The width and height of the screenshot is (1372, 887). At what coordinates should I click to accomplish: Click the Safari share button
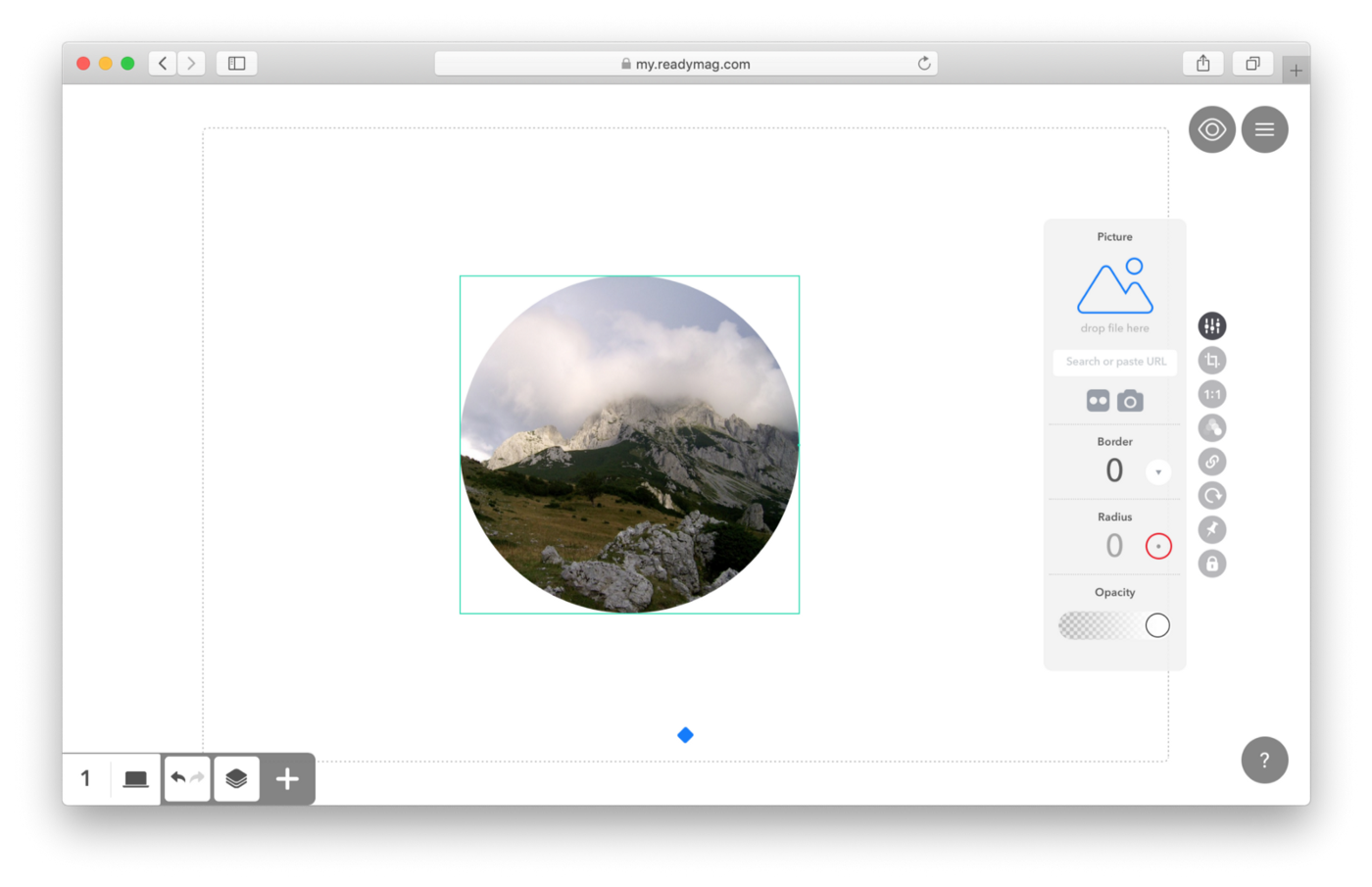click(1203, 63)
